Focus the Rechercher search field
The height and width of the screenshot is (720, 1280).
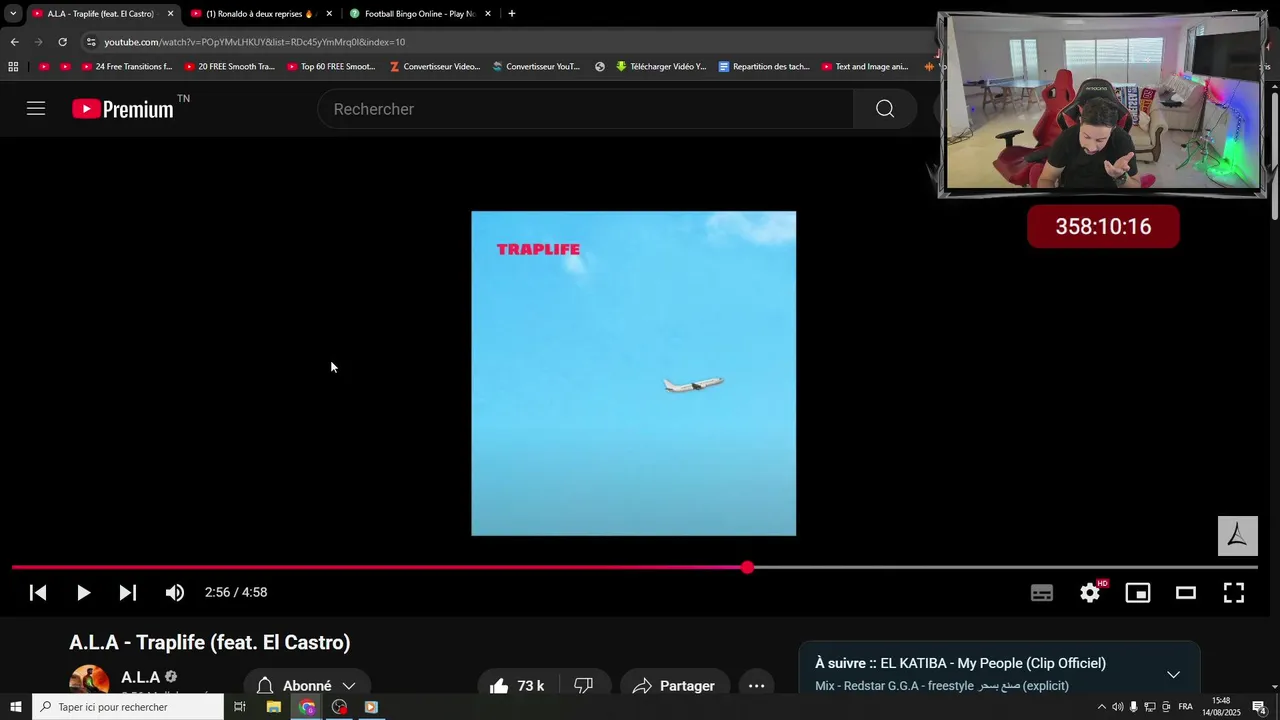coord(586,109)
